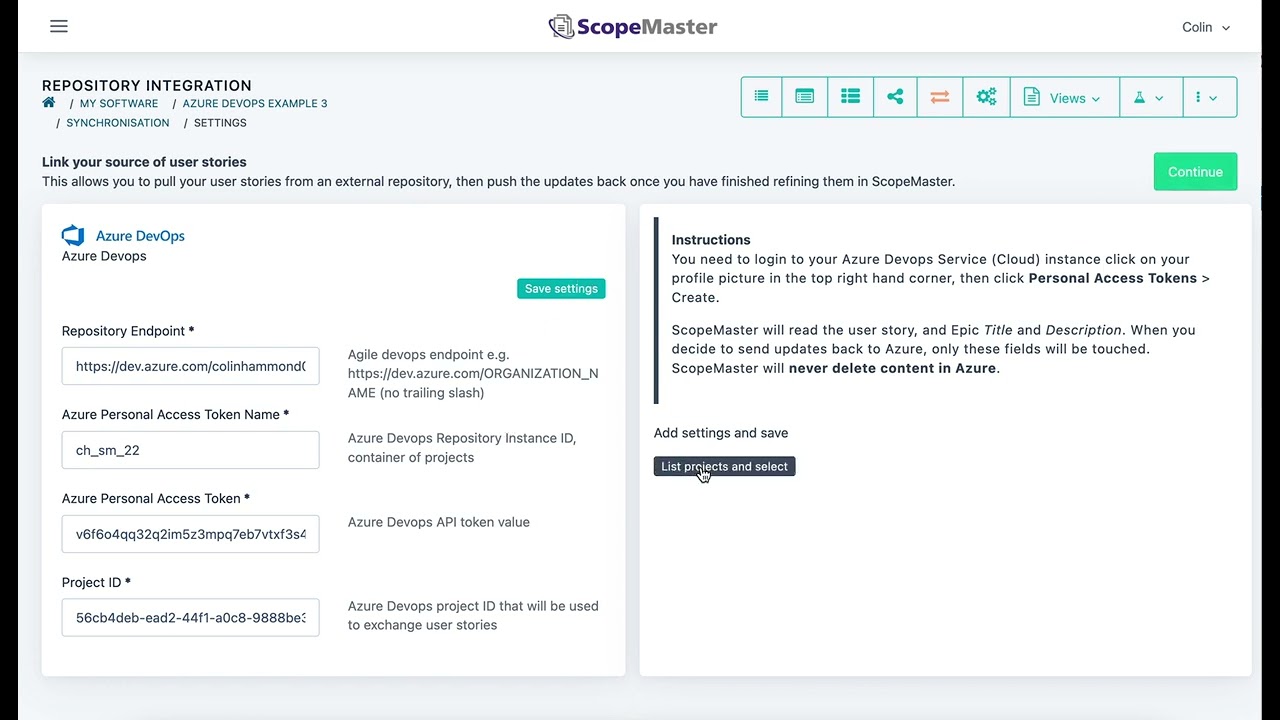Open AZURE DEVOPS EXAMPLE 3 breadcrumb
Image resolution: width=1280 pixels, height=720 pixels.
(255, 104)
